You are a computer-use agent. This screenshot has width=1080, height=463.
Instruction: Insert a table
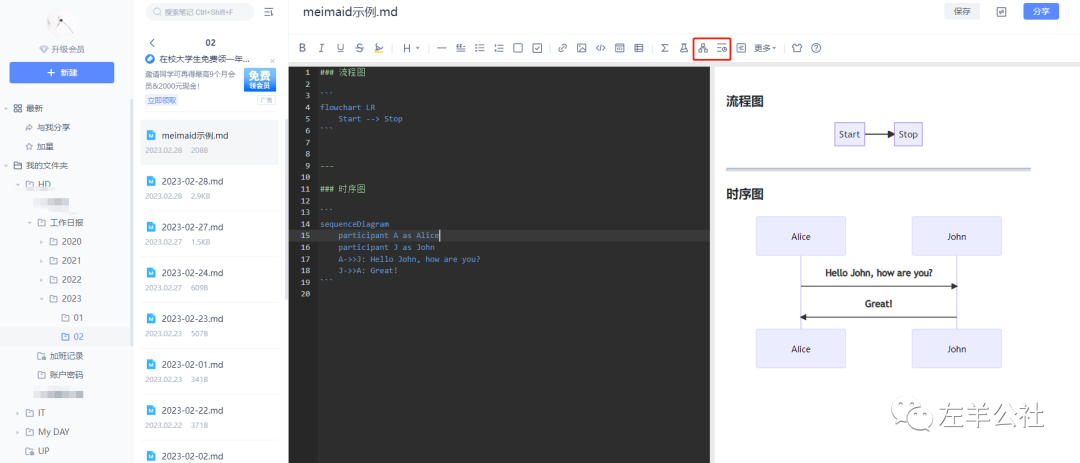coord(639,48)
